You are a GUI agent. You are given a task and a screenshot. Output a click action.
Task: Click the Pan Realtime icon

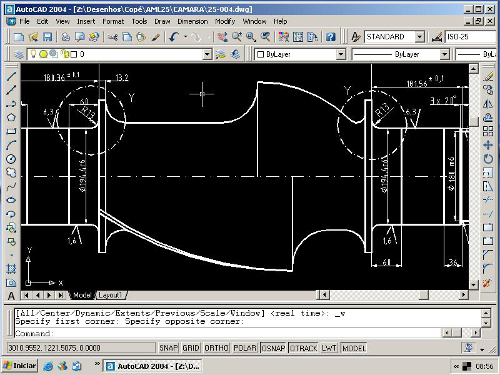coord(222,37)
